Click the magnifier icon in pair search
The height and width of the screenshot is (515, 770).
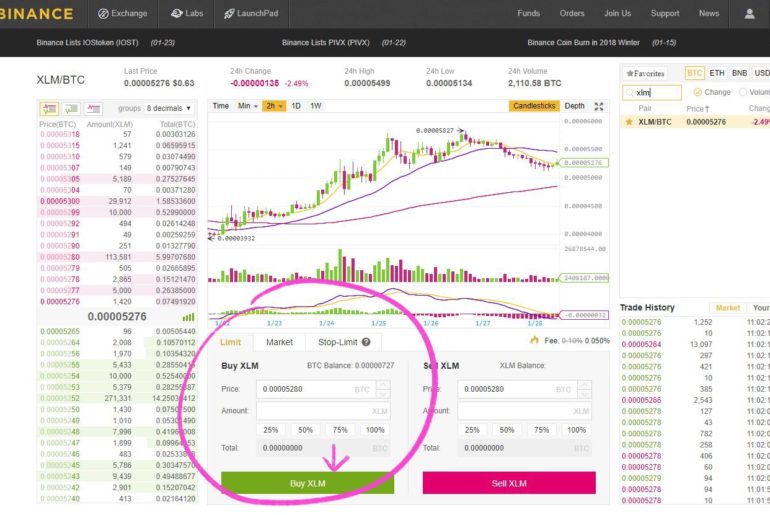(630, 92)
